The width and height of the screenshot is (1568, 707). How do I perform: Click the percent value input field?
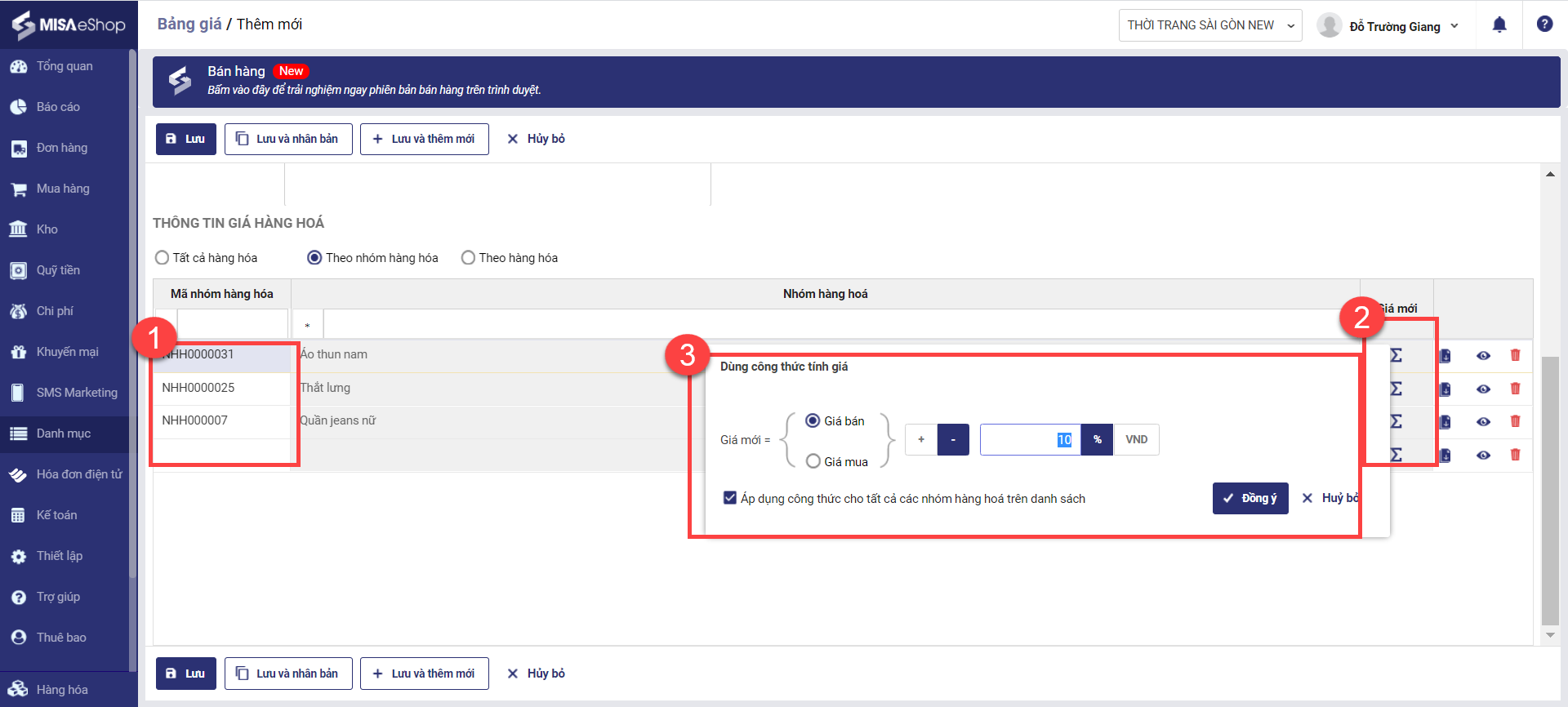1029,439
